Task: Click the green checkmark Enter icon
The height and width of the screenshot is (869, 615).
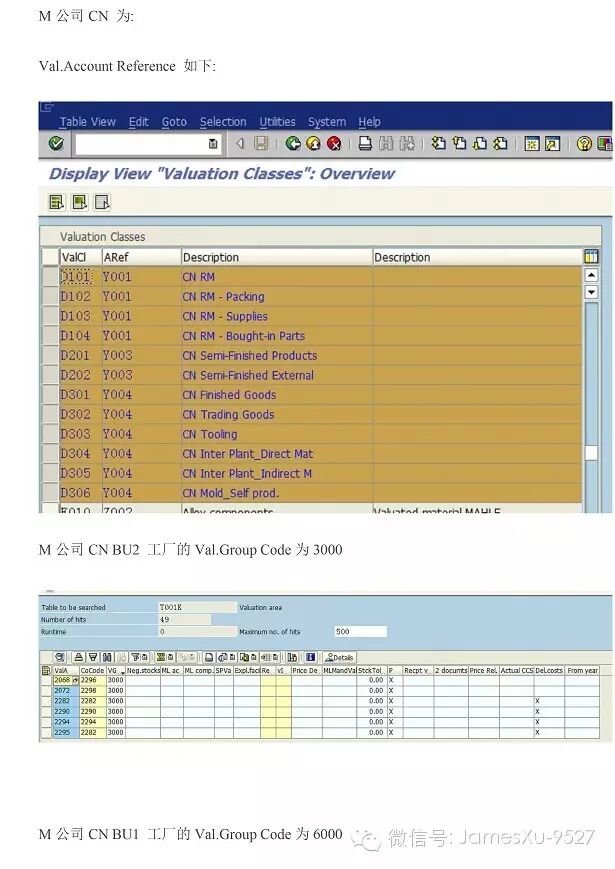Action: tap(56, 144)
